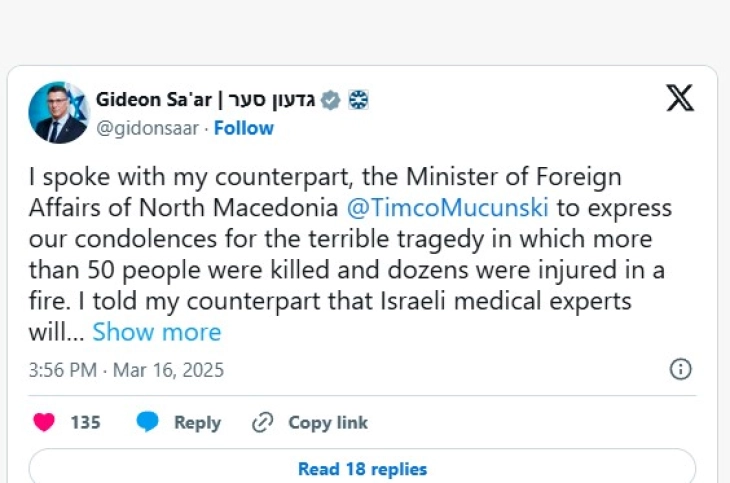The height and width of the screenshot is (483, 730).
Task: Click the chain link copy icon
Action: point(263,422)
